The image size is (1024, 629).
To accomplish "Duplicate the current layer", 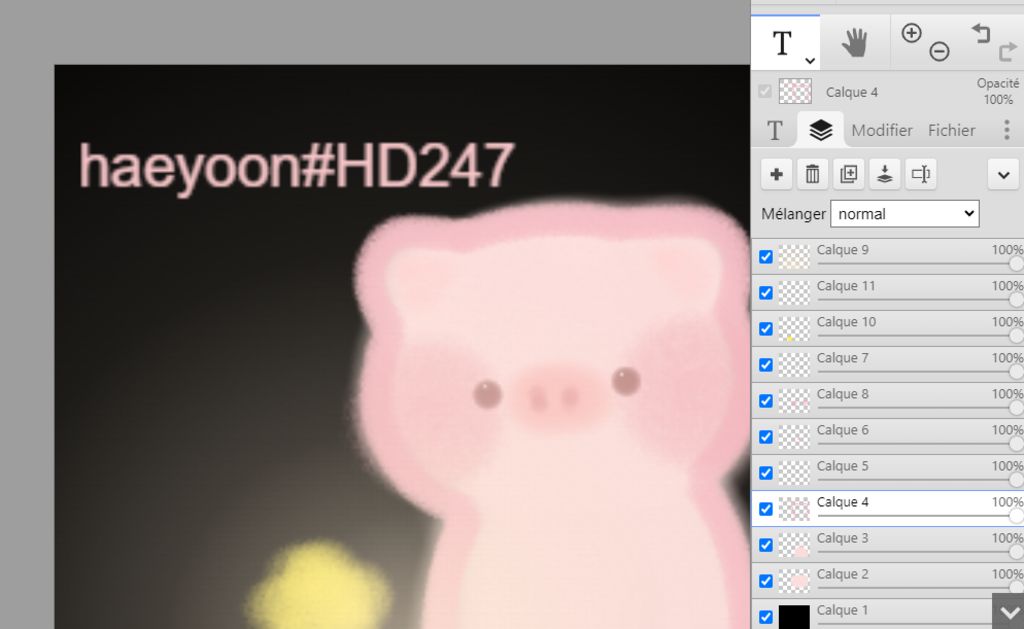I will click(x=848, y=174).
